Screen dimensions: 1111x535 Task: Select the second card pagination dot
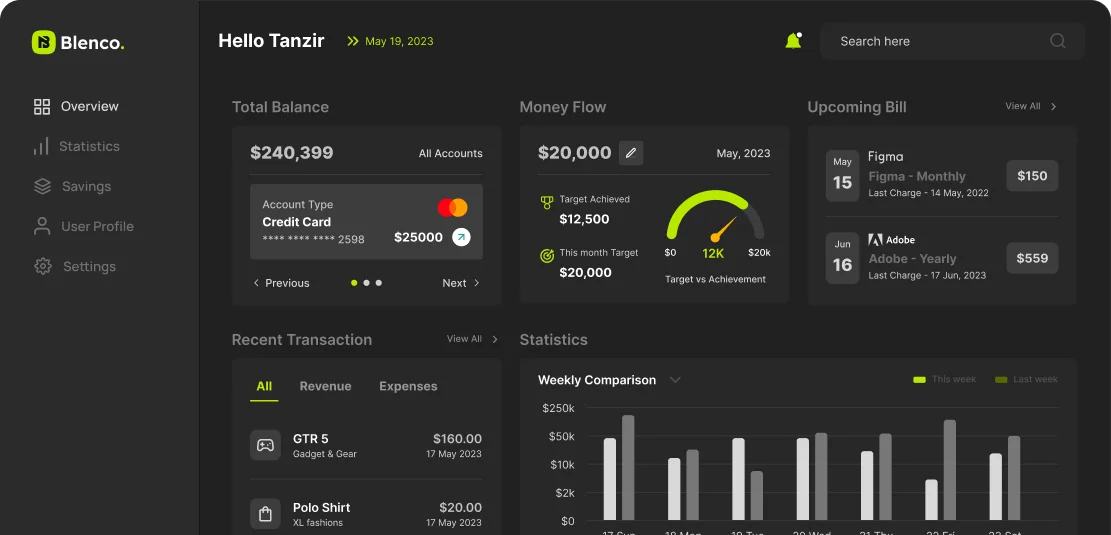[366, 283]
